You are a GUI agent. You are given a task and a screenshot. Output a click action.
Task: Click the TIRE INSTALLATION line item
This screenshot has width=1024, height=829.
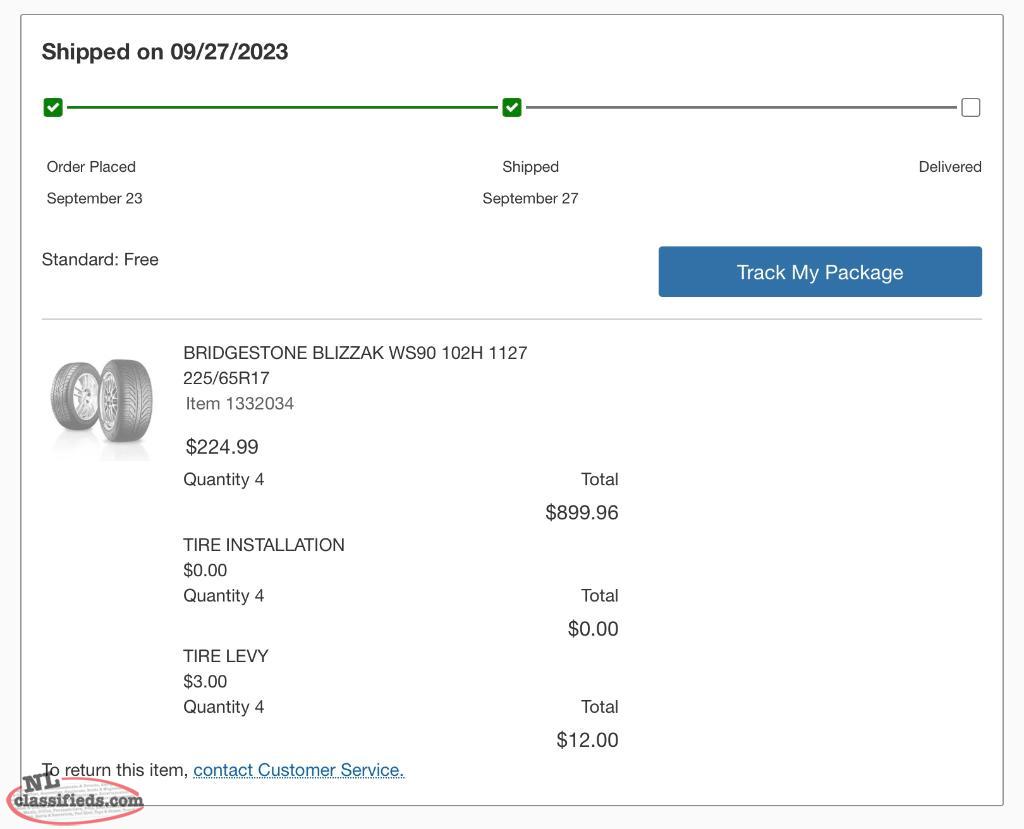click(x=264, y=545)
